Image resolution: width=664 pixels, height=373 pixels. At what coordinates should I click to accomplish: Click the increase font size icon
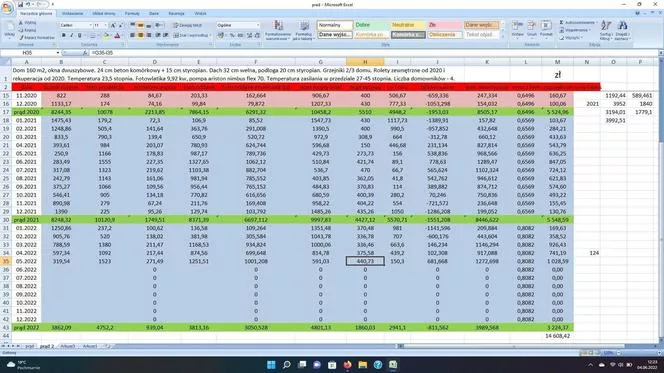tap(113, 25)
